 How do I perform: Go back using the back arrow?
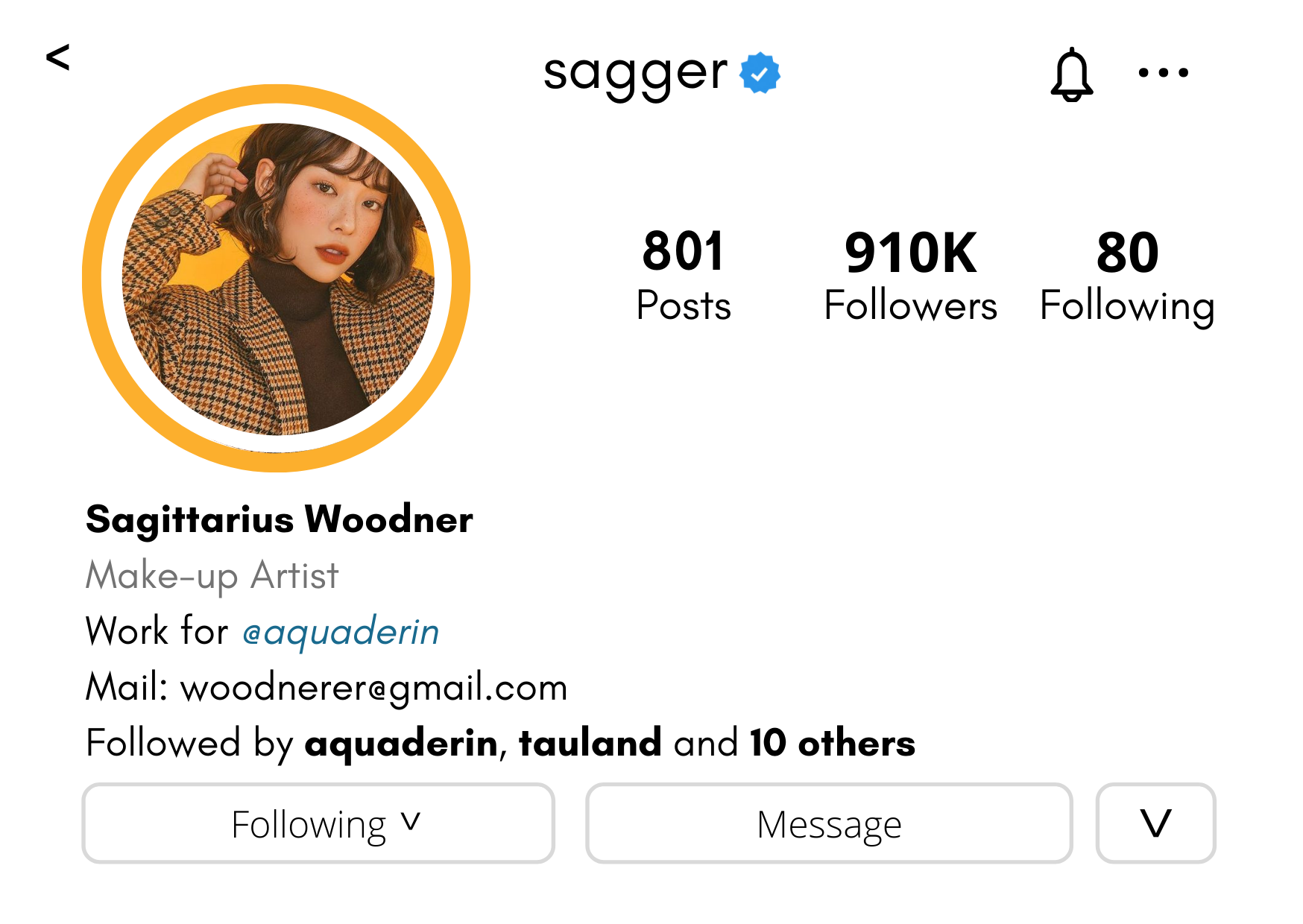point(58,57)
